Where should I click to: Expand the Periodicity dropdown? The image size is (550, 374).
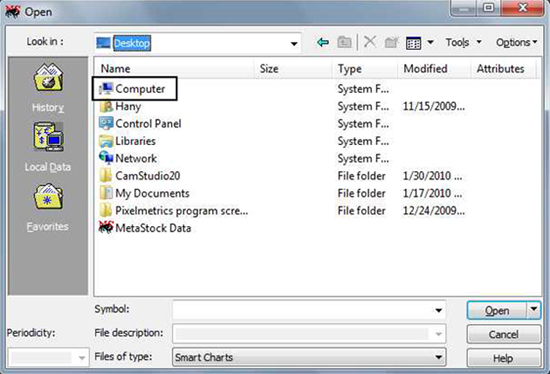[x=81, y=358]
